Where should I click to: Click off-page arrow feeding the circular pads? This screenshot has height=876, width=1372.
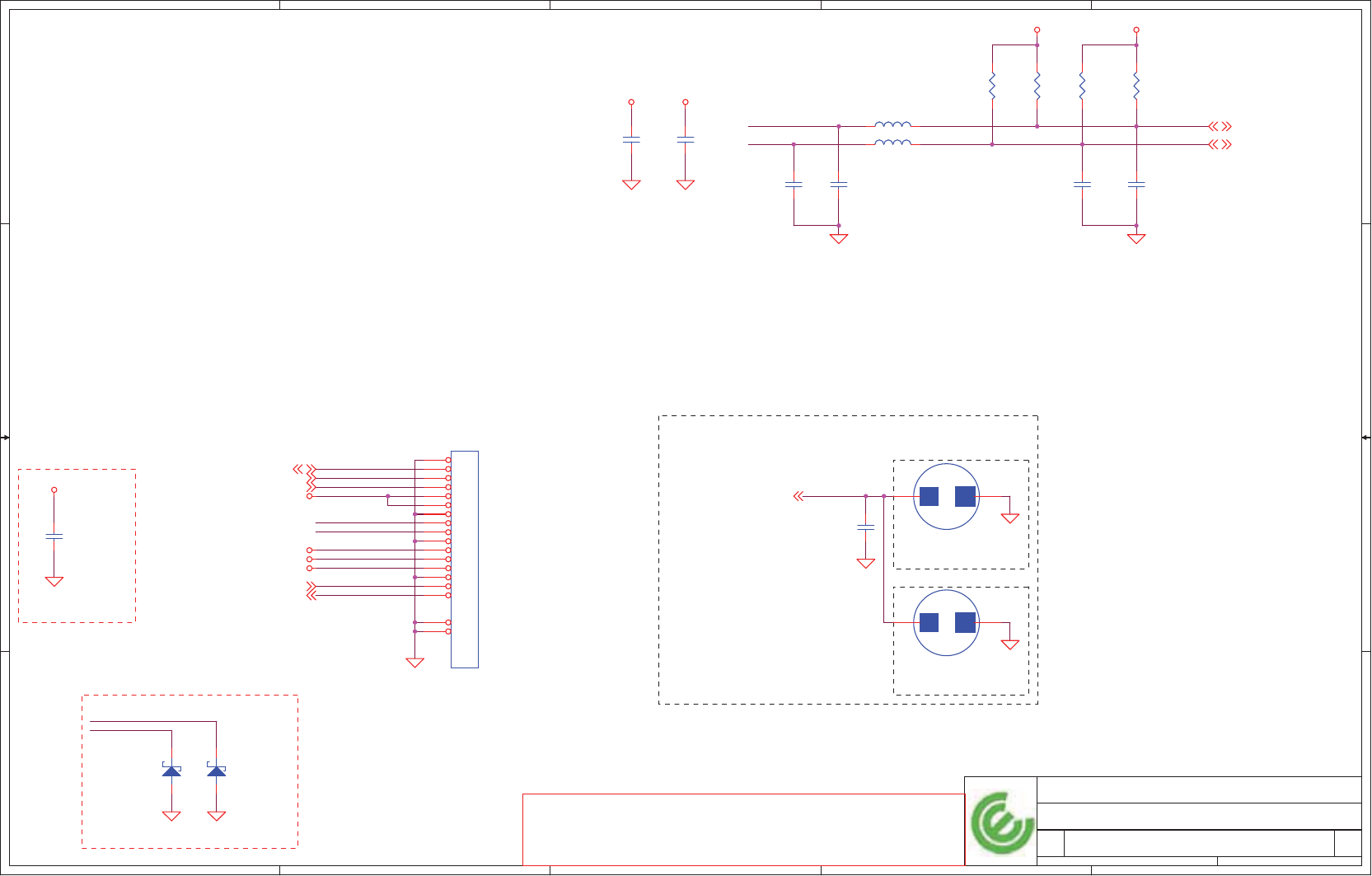pyautogui.click(x=798, y=496)
